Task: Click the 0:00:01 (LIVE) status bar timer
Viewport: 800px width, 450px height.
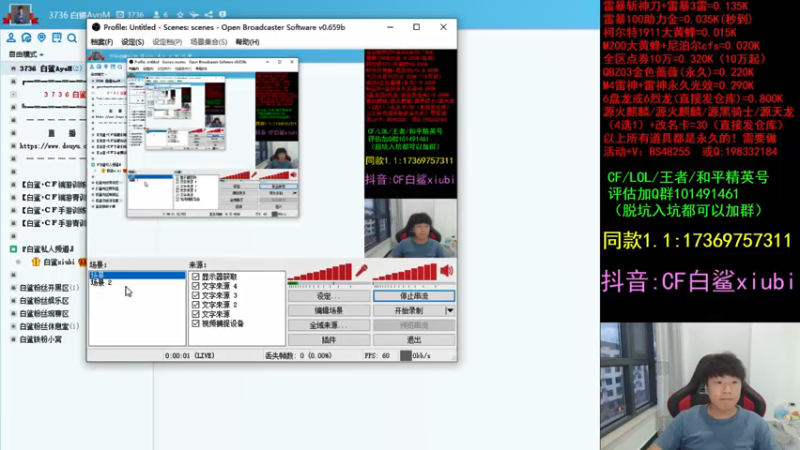Action: tap(189, 356)
